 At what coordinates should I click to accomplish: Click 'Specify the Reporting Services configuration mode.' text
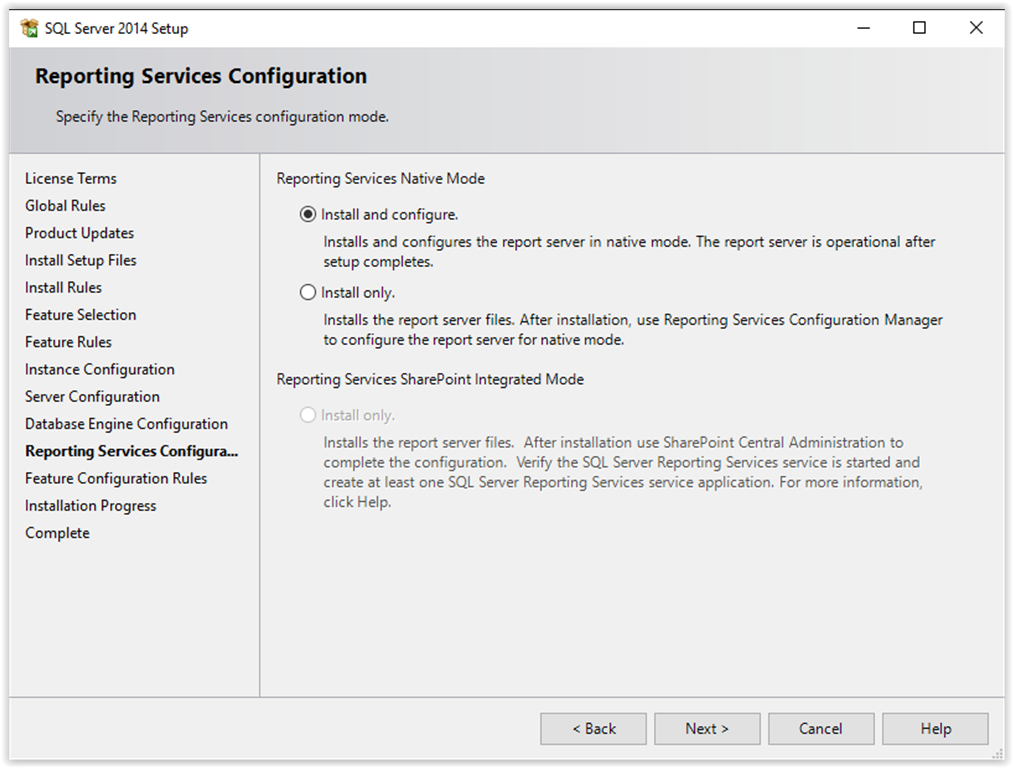(x=222, y=117)
